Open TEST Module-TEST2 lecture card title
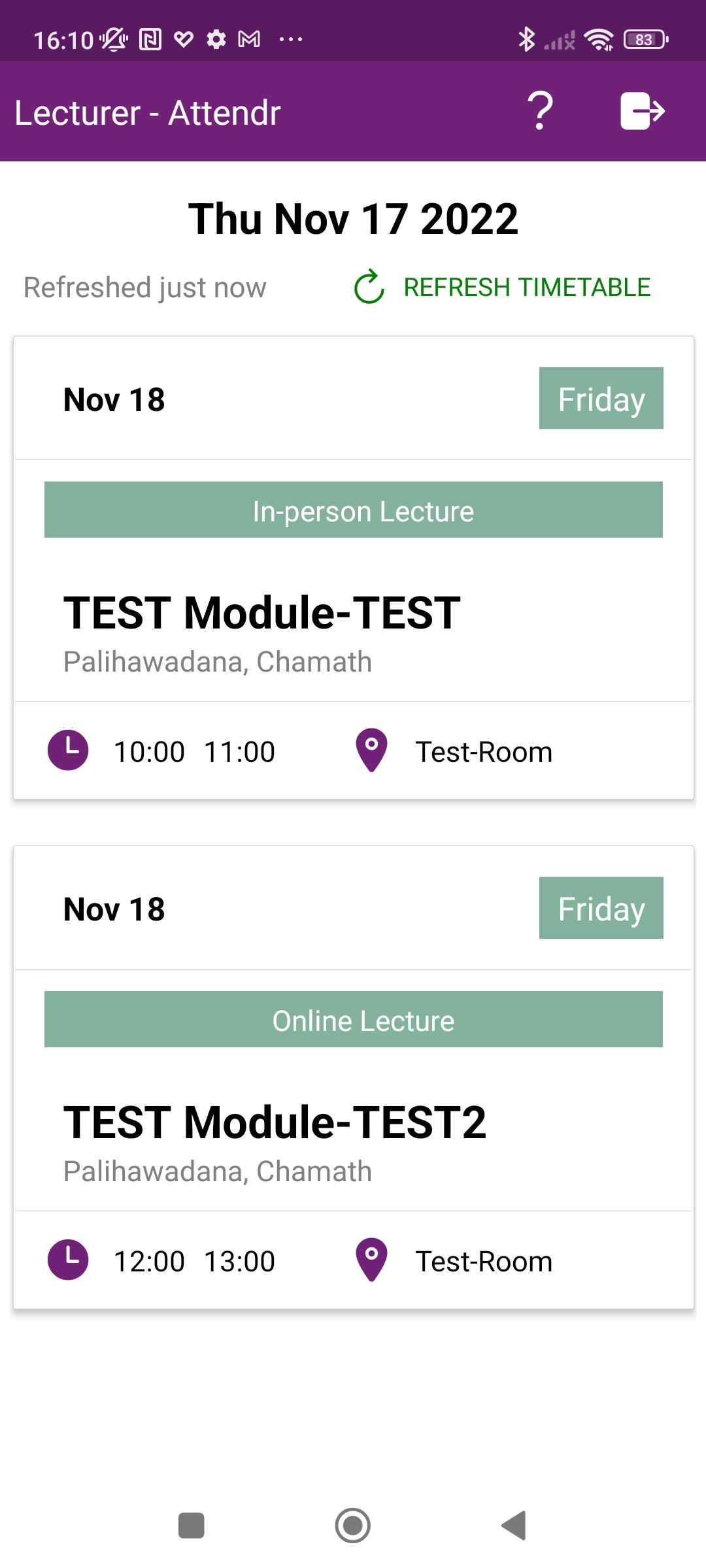Image resolution: width=706 pixels, height=1568 pixels. pos(275,1122)
